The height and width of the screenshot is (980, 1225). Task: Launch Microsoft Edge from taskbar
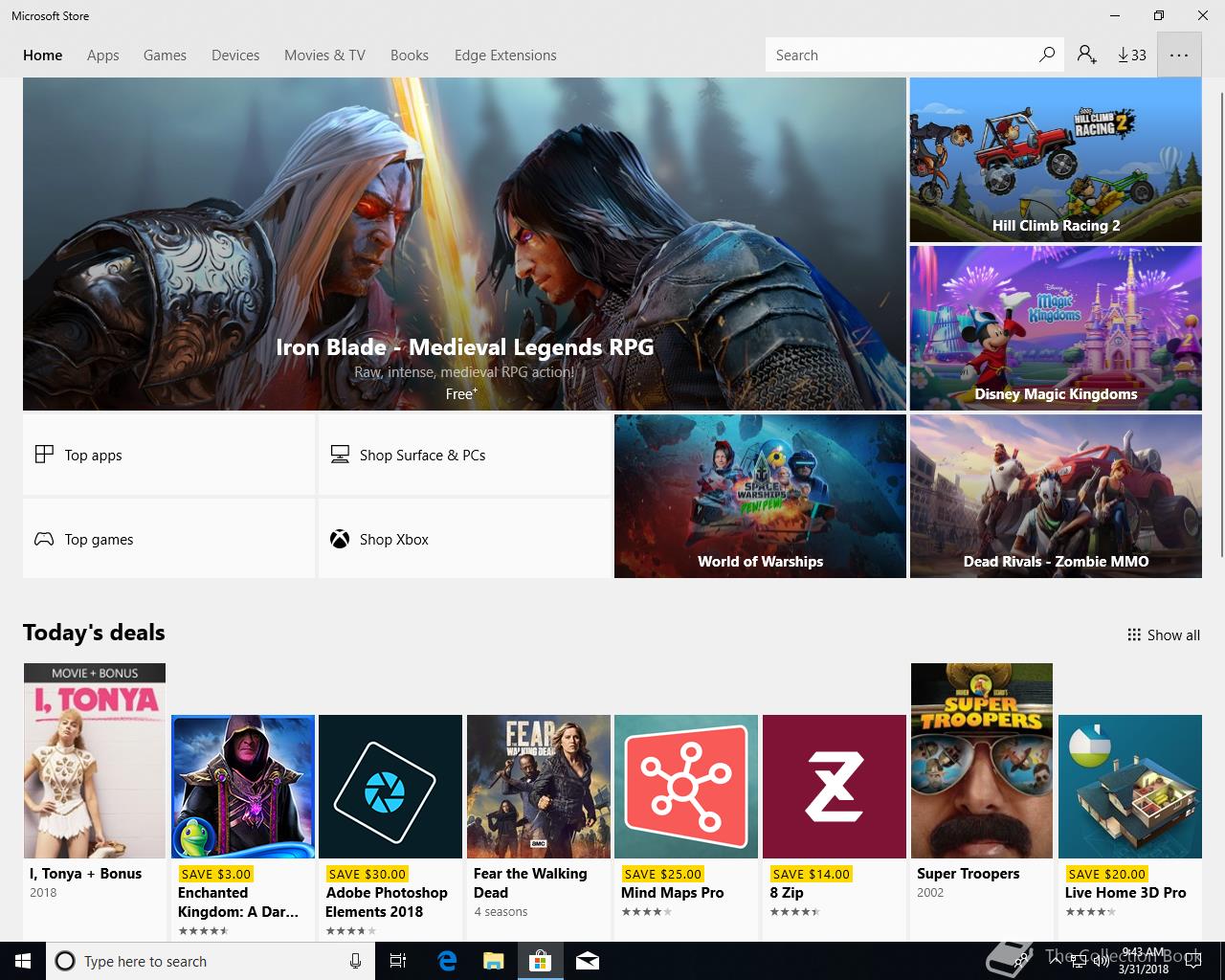tap(446, 961)
